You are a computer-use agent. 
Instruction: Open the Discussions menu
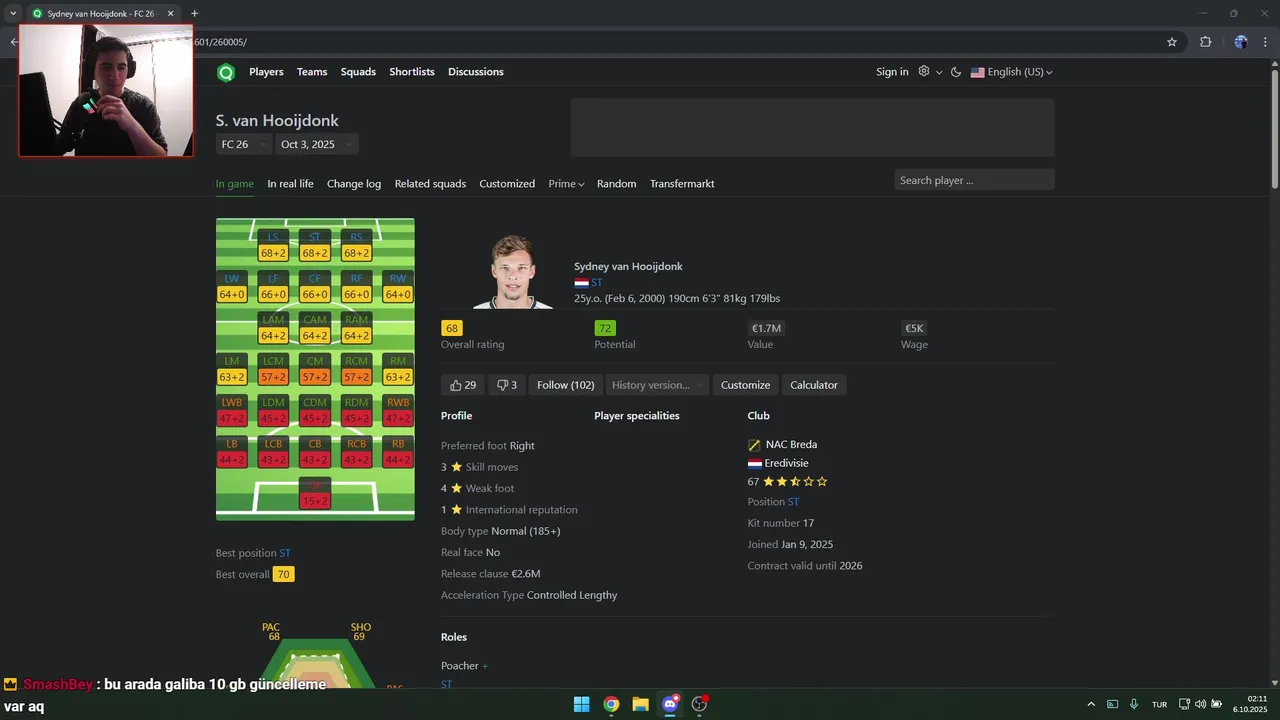[x=476, y=72]
